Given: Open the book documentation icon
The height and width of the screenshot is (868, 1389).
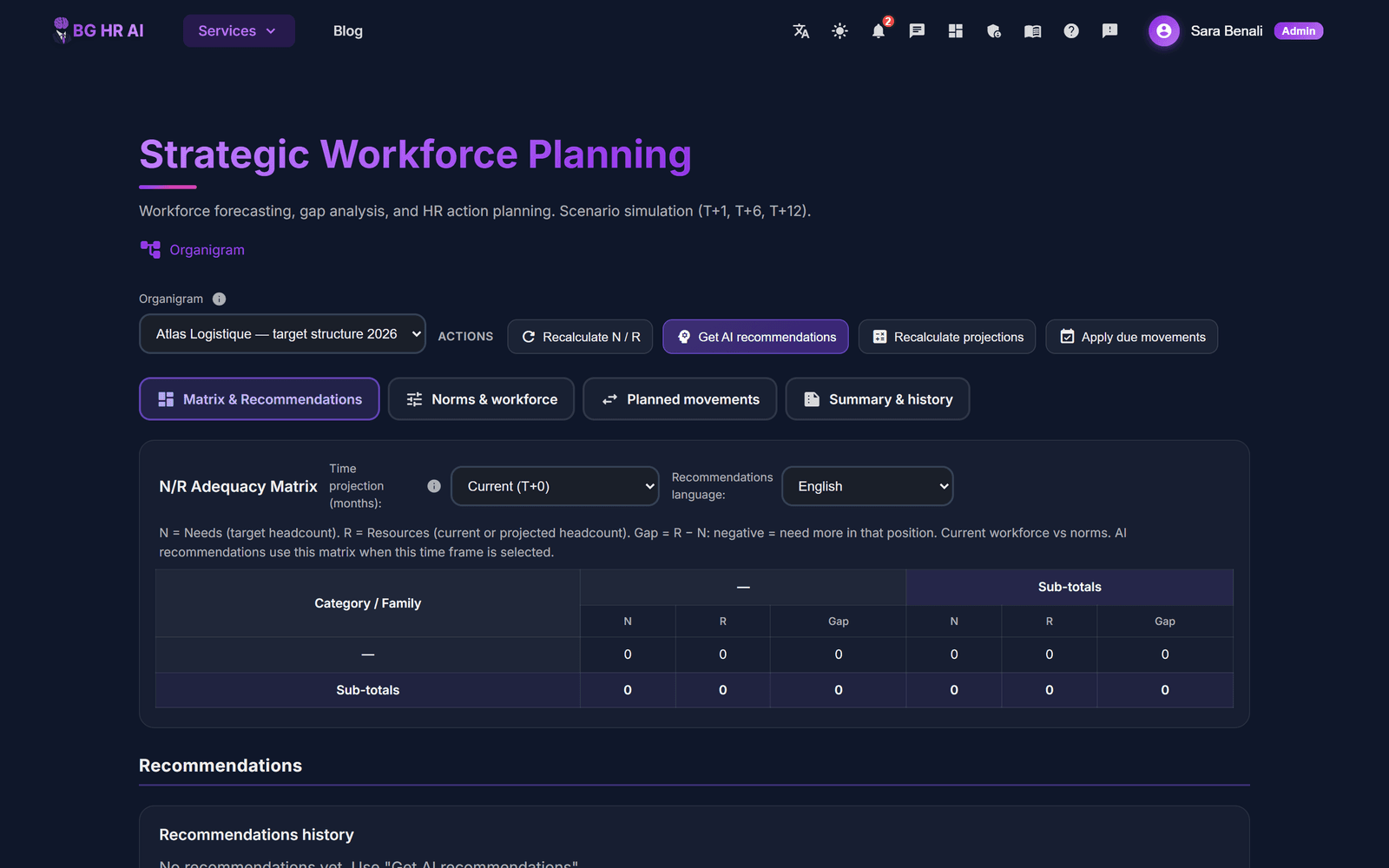Looking at the screenshot, I should click(x=1032, y=31).
